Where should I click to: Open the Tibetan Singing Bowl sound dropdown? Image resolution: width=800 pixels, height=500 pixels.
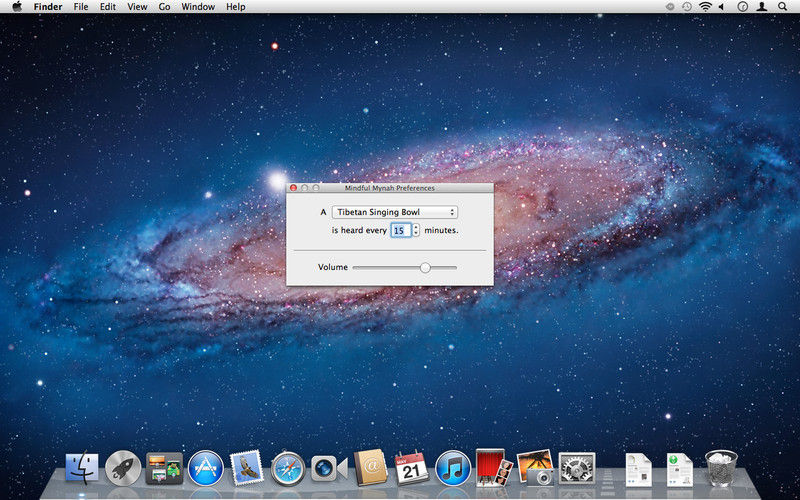tap(394, 212)
